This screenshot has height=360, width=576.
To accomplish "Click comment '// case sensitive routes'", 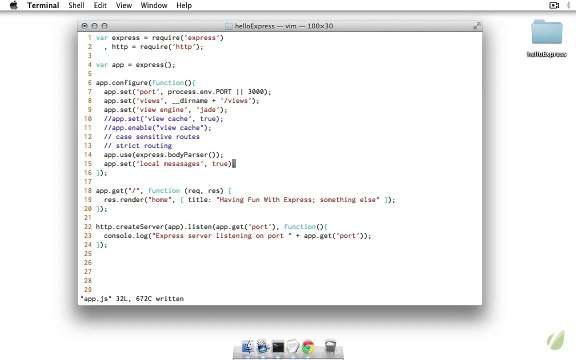I will tap(152, 137).
